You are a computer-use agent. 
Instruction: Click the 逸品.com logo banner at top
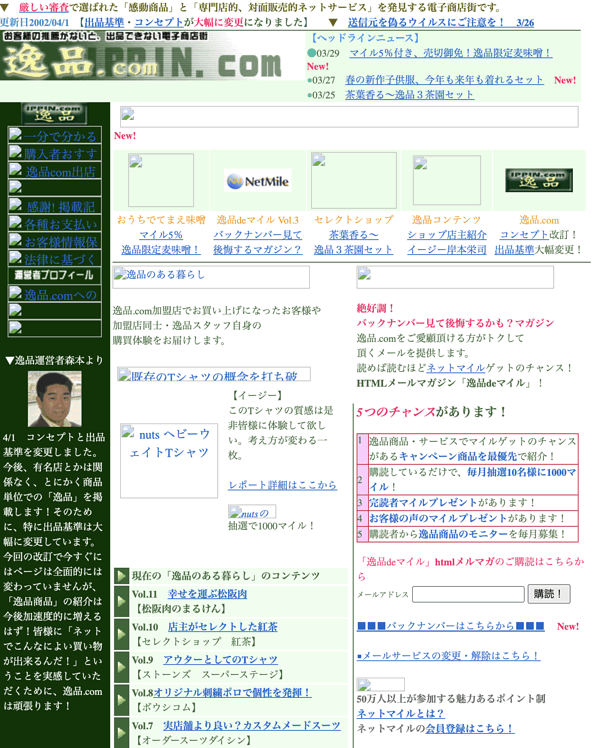[x=152, y=56]
